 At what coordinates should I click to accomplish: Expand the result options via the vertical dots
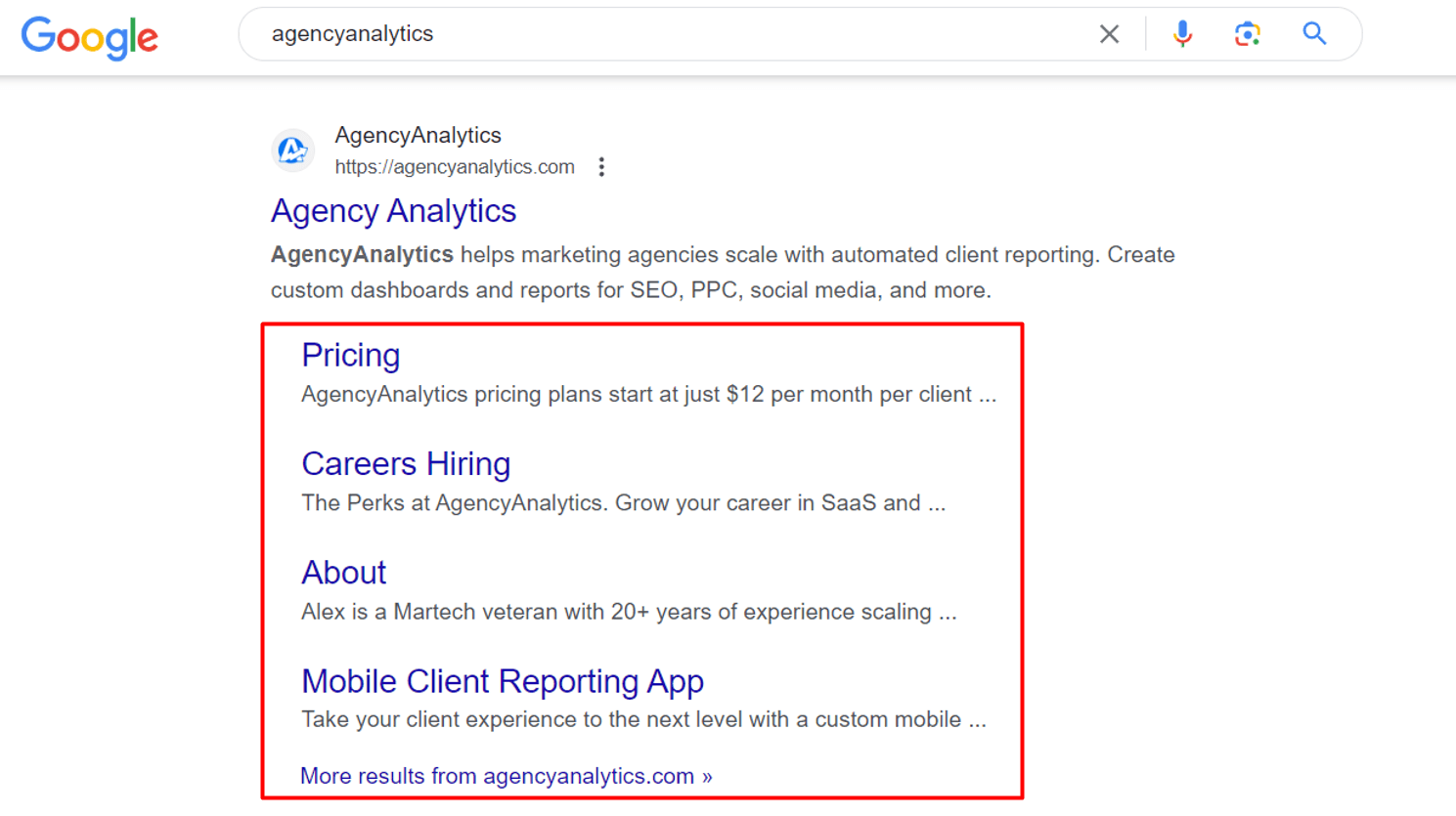tap(601, 166)
